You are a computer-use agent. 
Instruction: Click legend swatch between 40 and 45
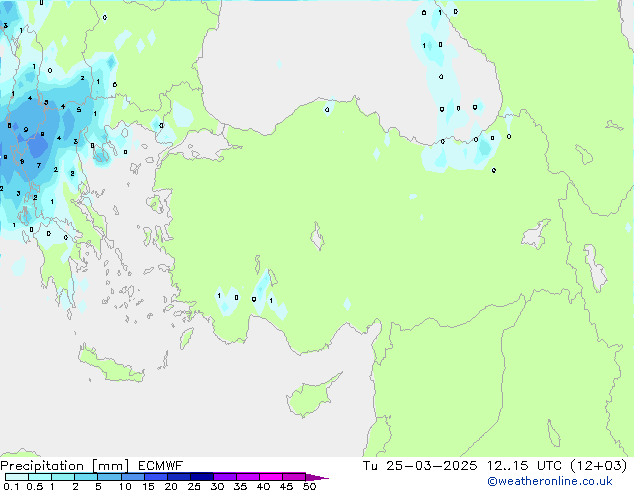[271, 477]
